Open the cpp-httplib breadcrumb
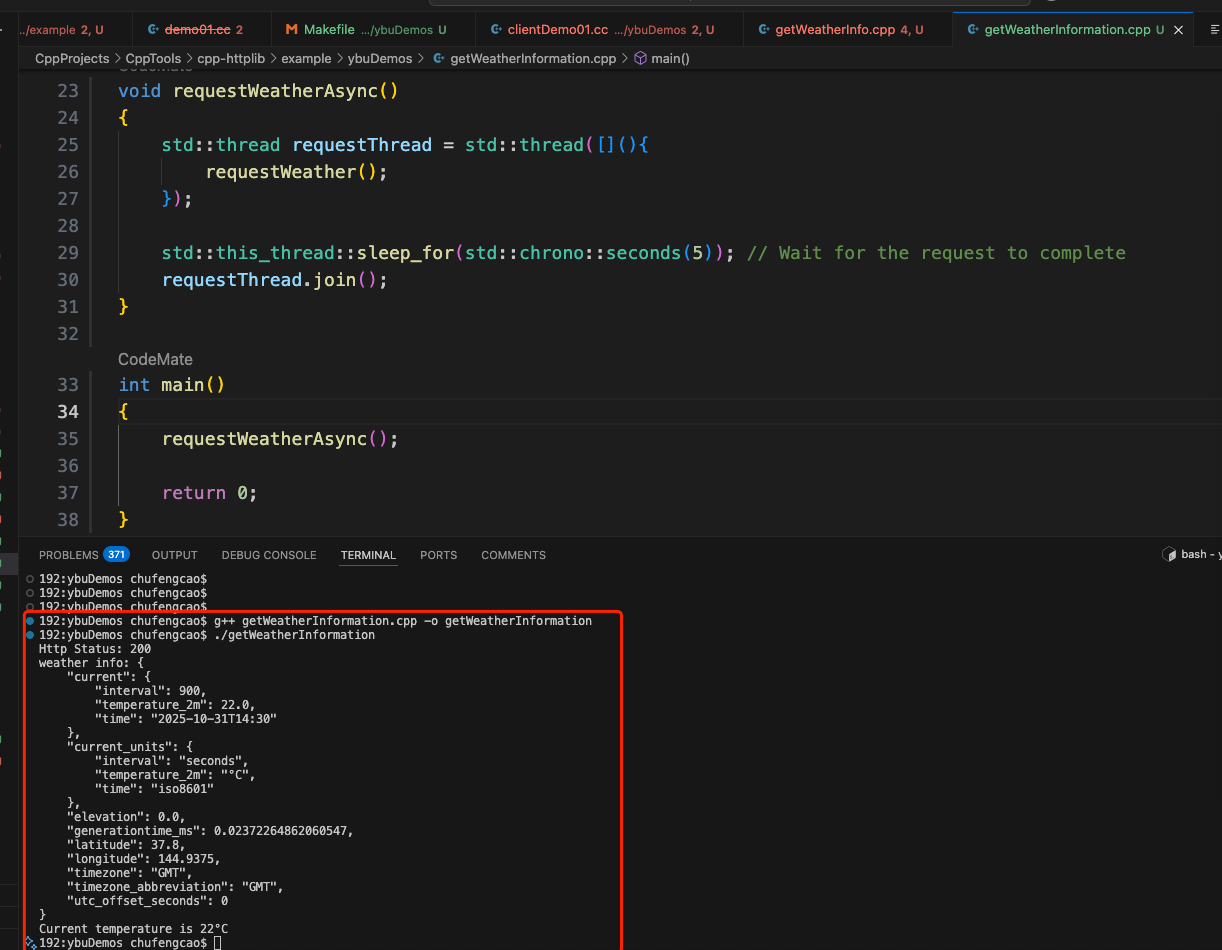The height and width of the screenshot is (950, 1222). click(231, 59)
